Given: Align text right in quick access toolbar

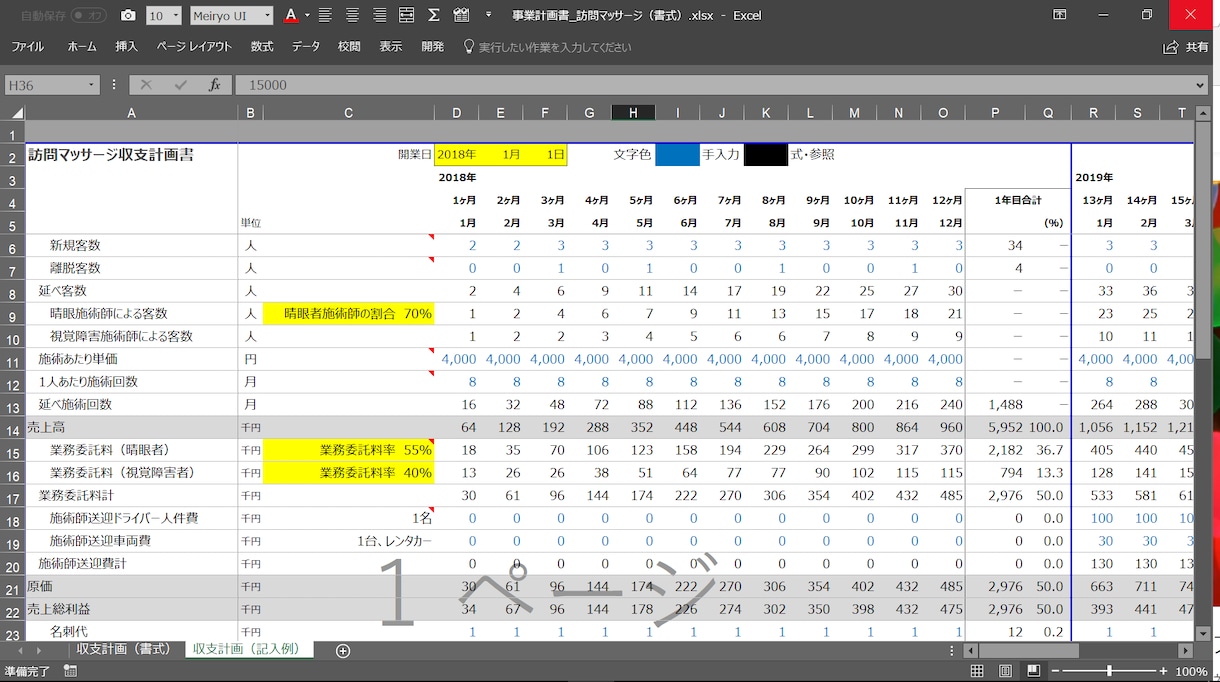Looking at the screenshot, I should [379, 15].
